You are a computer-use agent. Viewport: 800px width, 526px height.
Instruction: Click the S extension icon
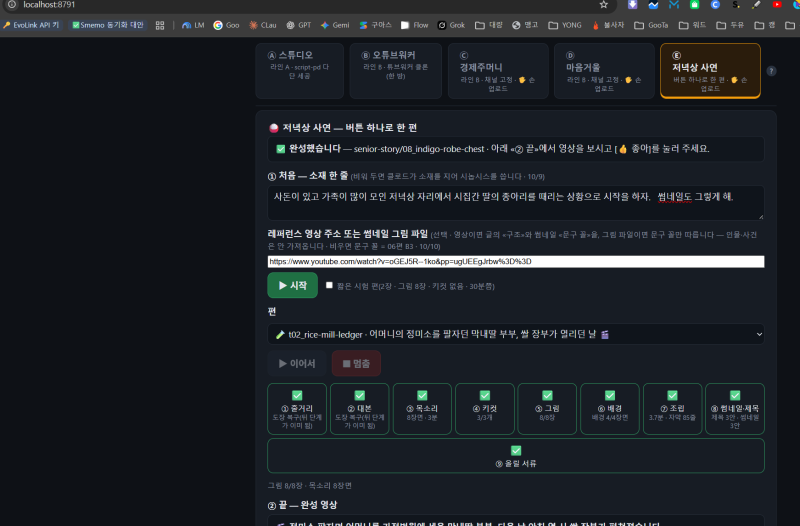tap(736, 5)
